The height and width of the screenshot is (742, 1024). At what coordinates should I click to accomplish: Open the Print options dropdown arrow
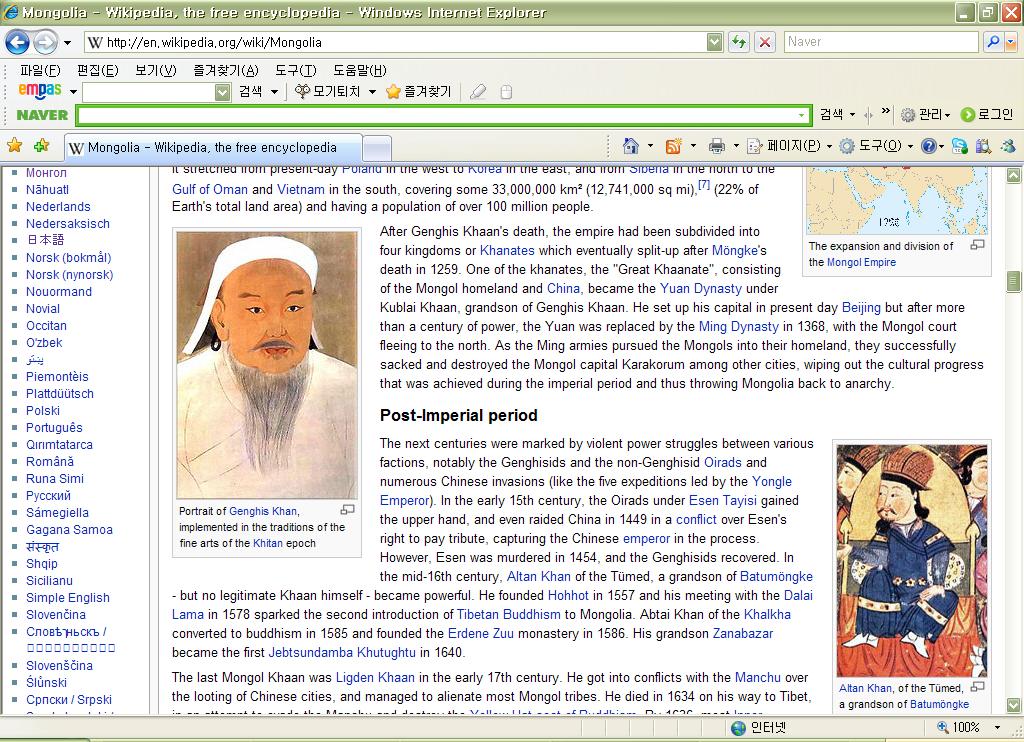click(736, 146)
